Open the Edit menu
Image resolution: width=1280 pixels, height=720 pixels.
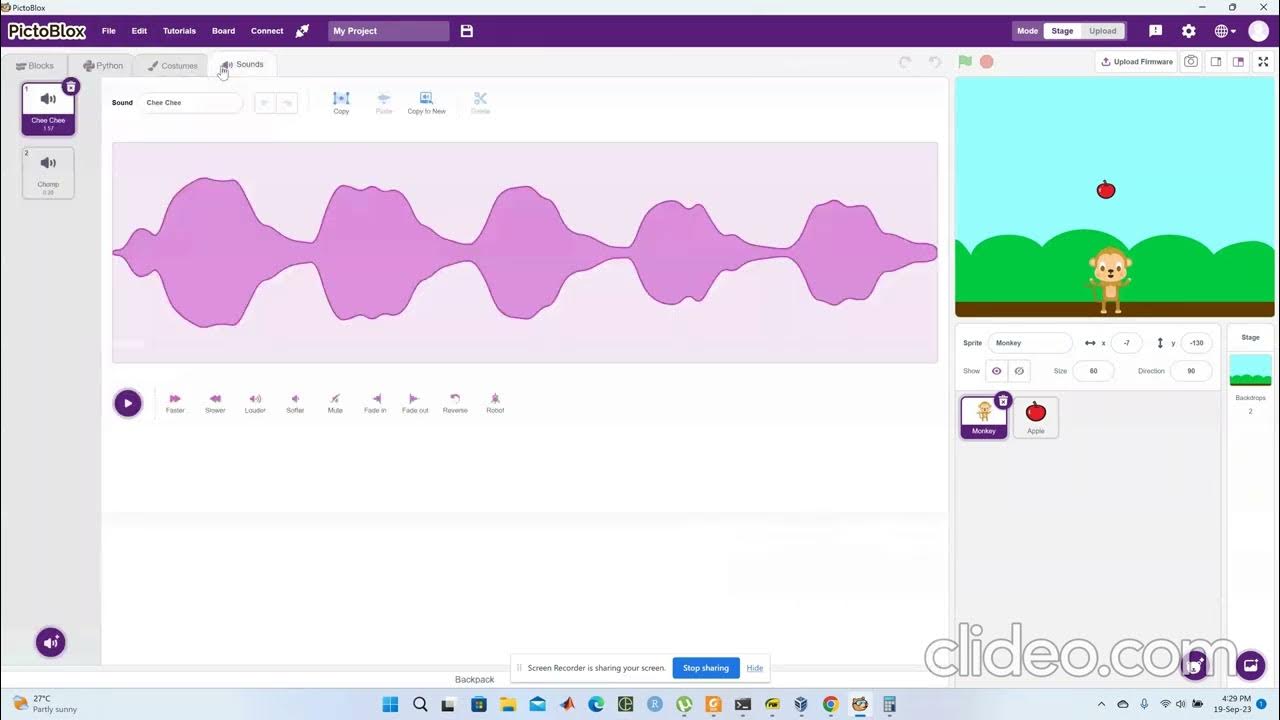(x=139, y=31)
